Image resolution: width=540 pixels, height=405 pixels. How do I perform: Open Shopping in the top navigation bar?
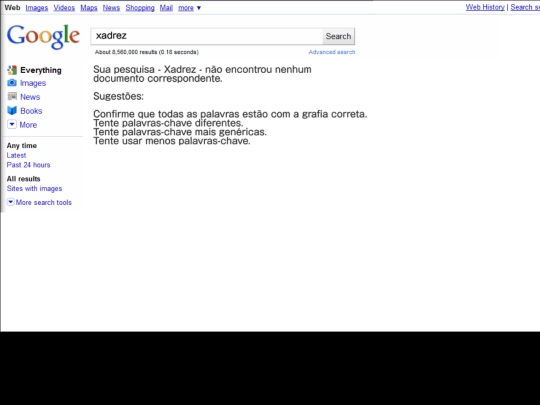click(140, 8)
